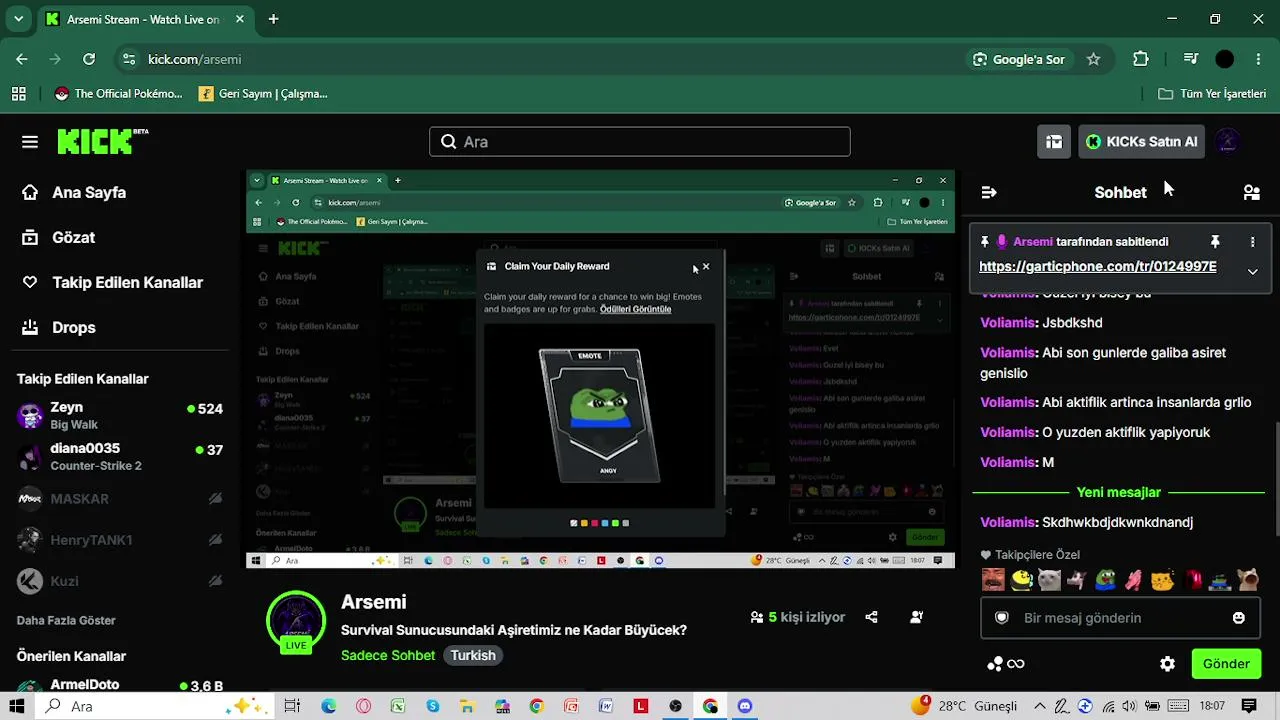Bookmark this page with the star
This screenshot has height=720, width=1280.
point(1094,59)
